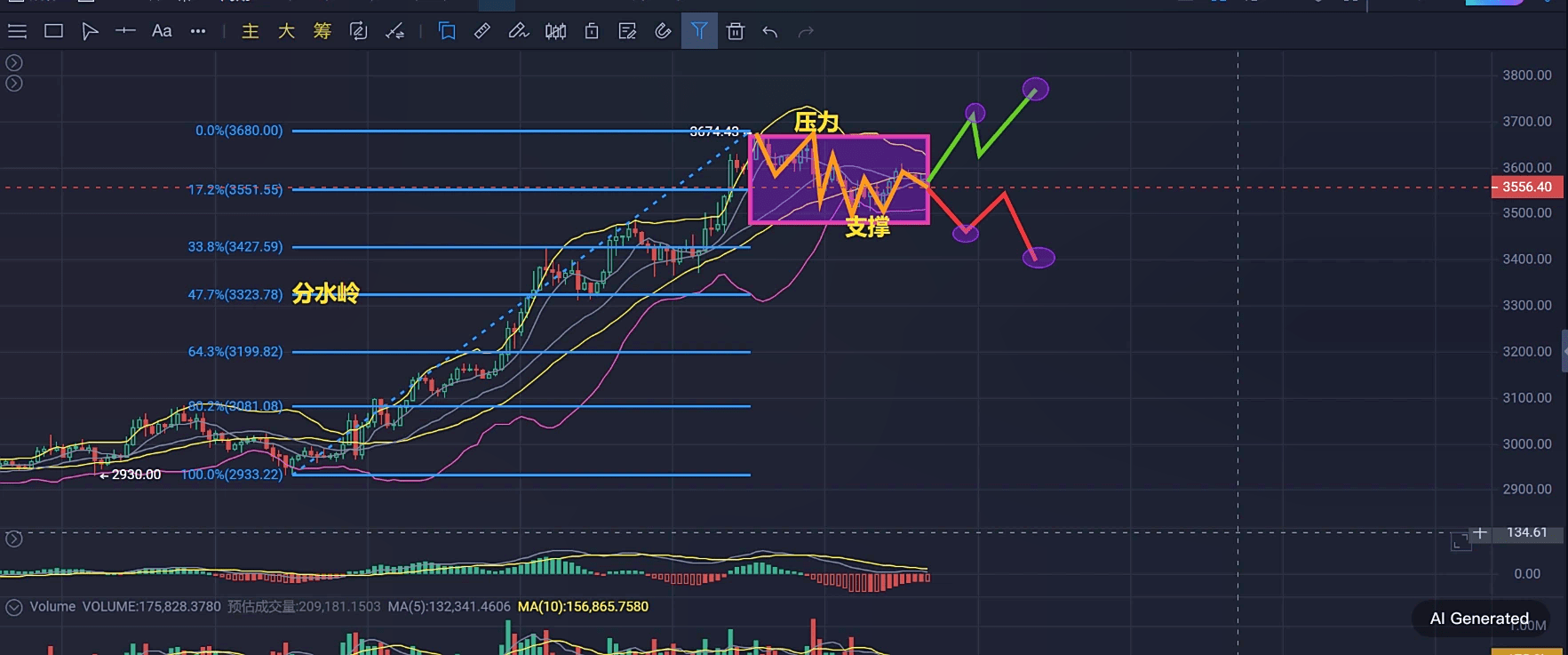Click the trend line swap icon
The height and width of the screenshot is (655, 1568).
pyautogui.click(x=395, y=31)
